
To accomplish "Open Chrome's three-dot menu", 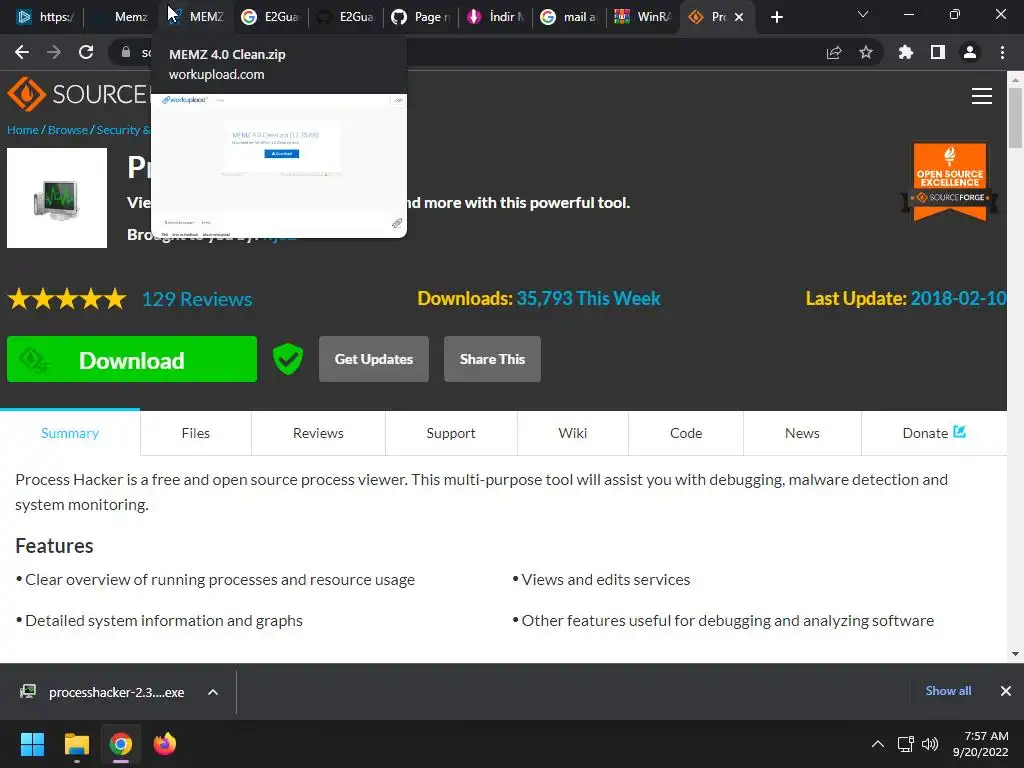I will click(1002, 52).
